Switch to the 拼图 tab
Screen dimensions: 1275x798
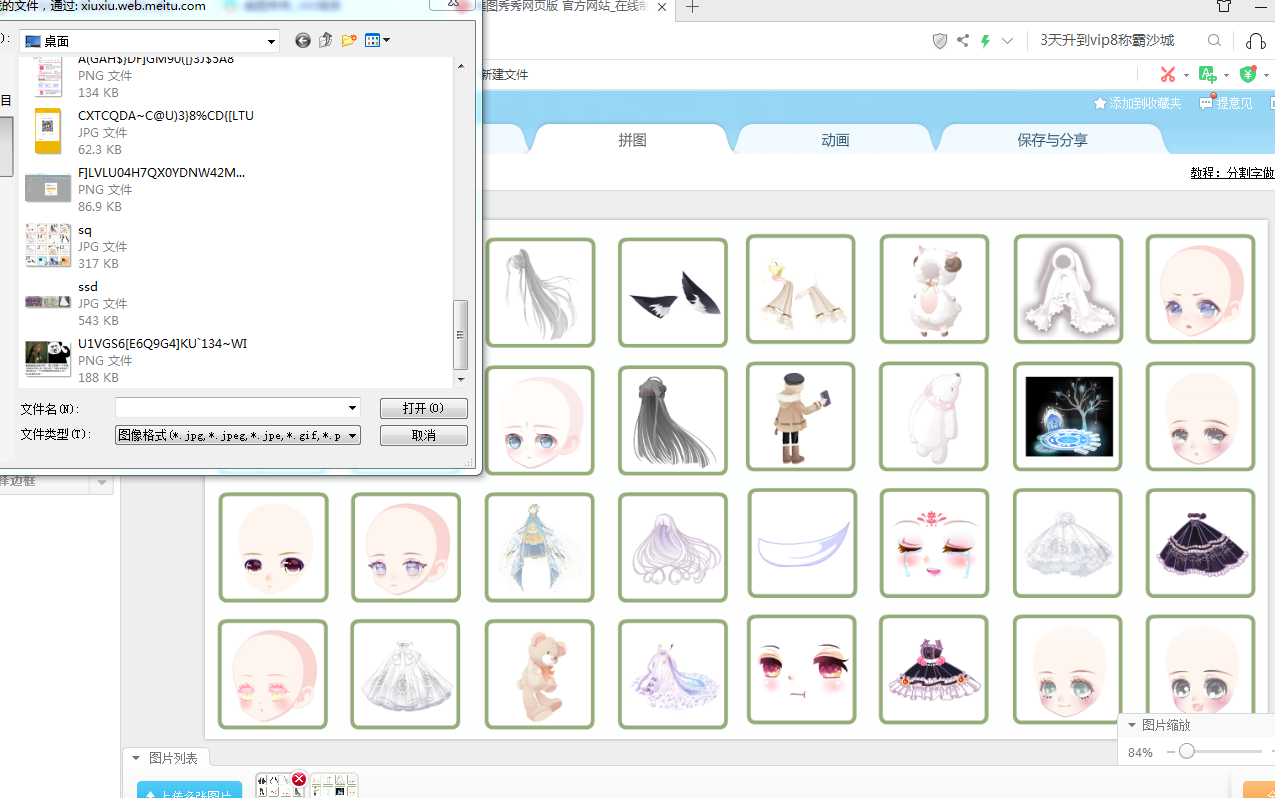(632, 140)
